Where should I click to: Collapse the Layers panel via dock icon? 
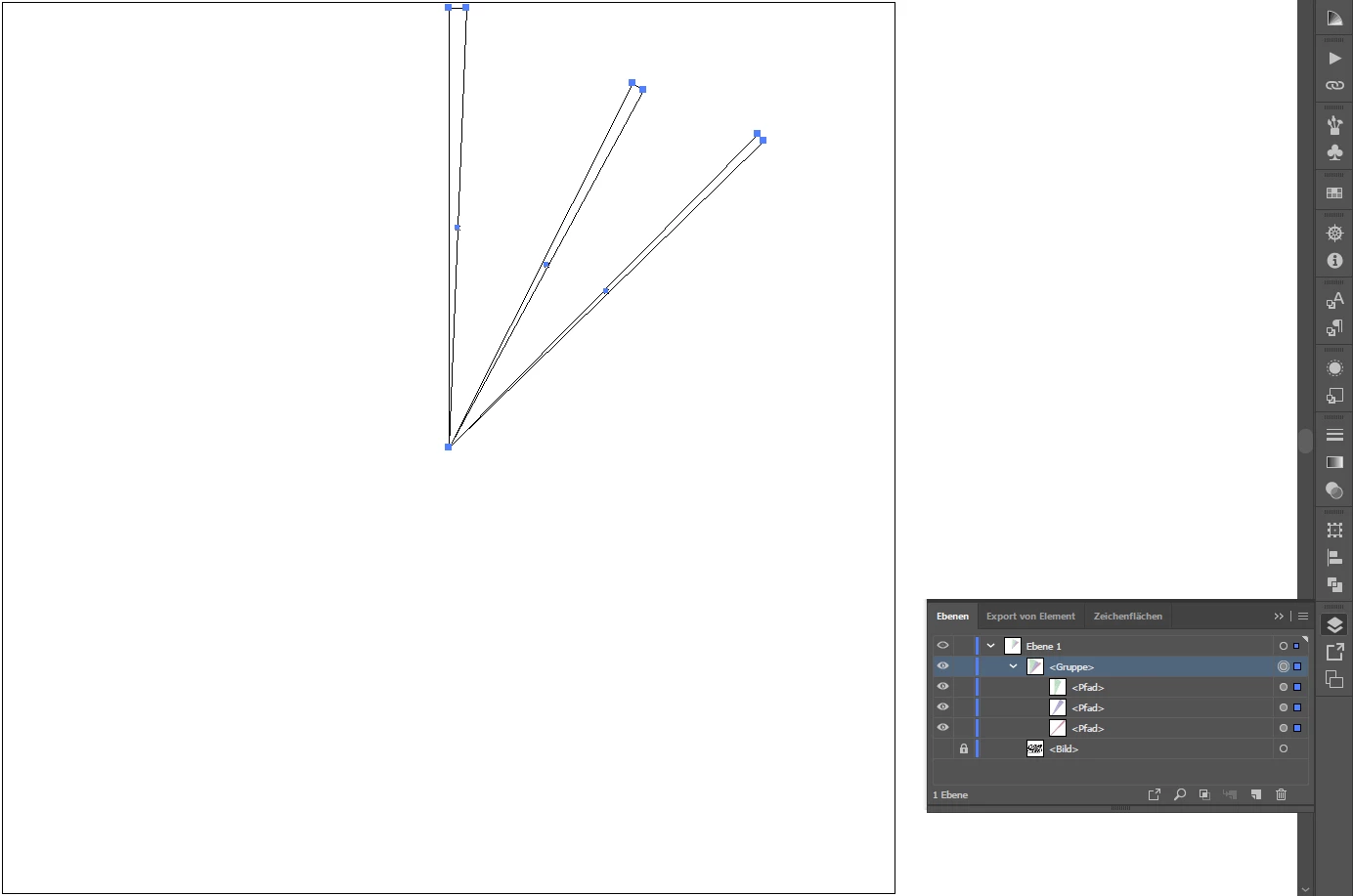point(1334,625)
